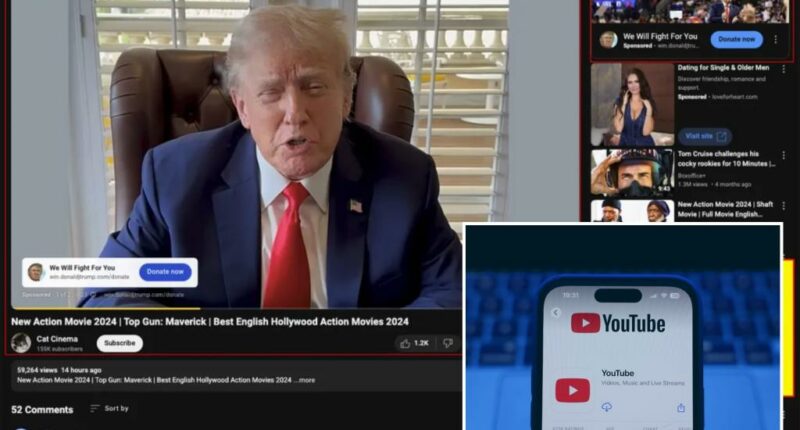Tap the back chevron on the phone screen
Image resolution: width=800 pixels, height=430 pixels.
[556, 313]
